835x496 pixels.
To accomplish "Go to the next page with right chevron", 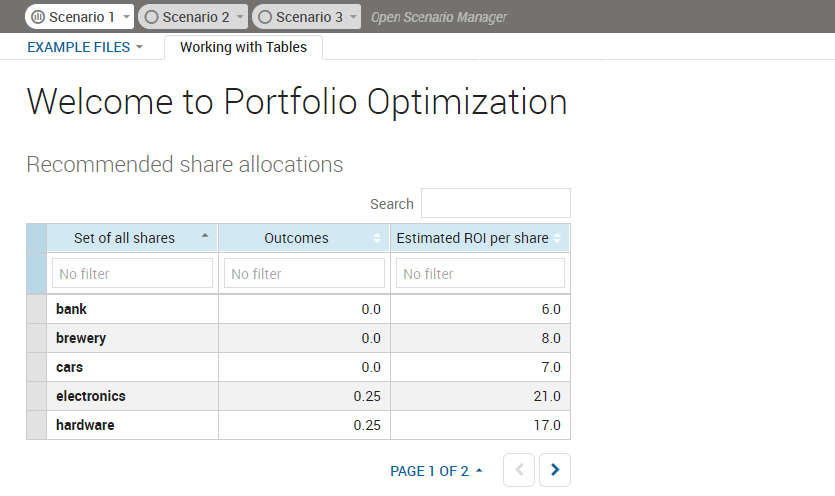I will (555, 470).
